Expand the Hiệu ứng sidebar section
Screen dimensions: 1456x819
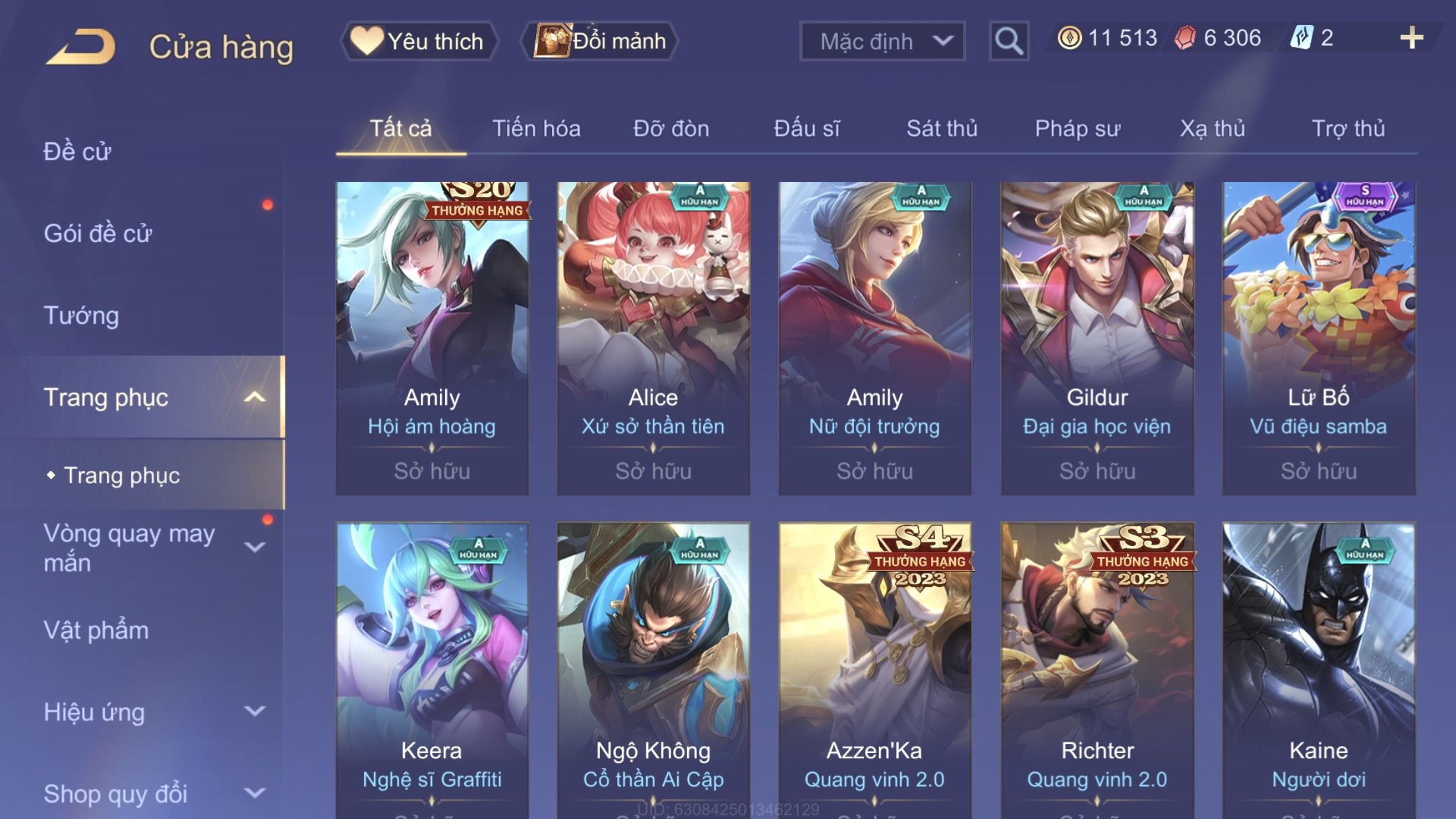point(255,712)
